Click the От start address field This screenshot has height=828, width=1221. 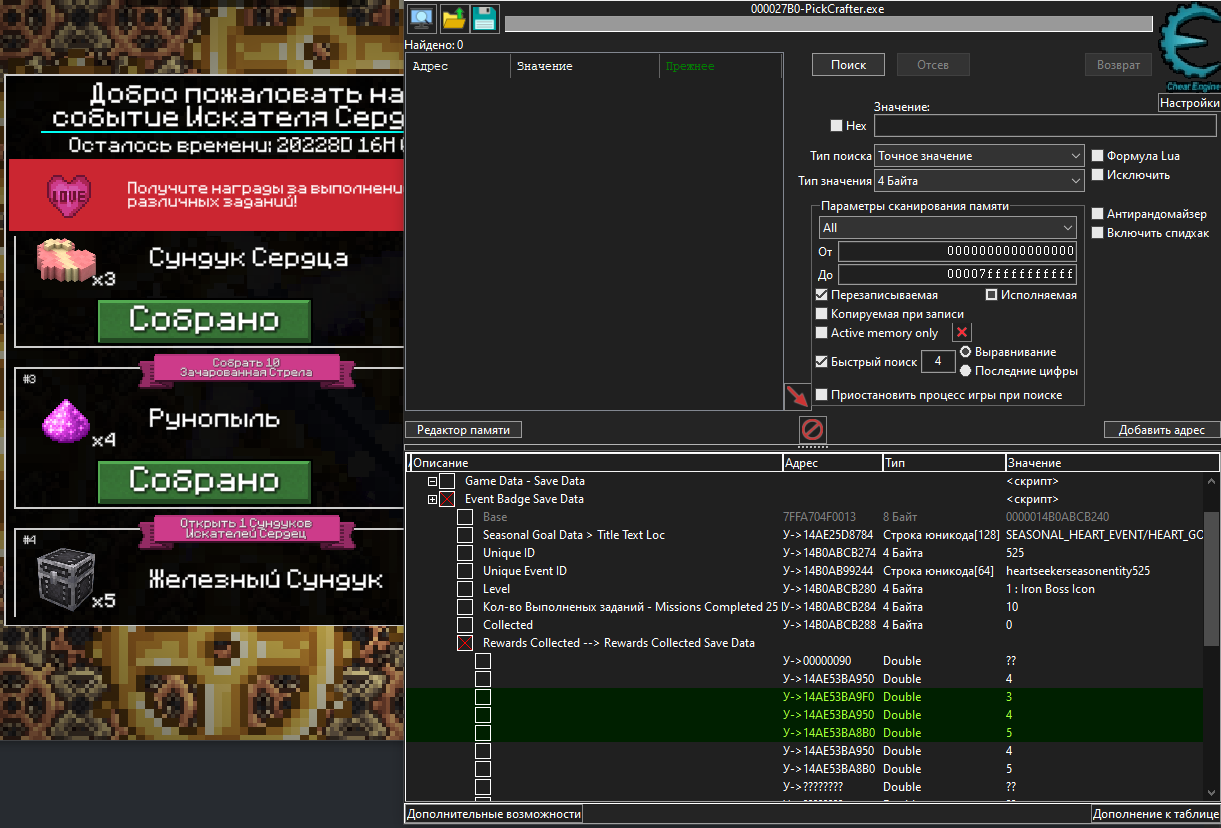[957, 251]
